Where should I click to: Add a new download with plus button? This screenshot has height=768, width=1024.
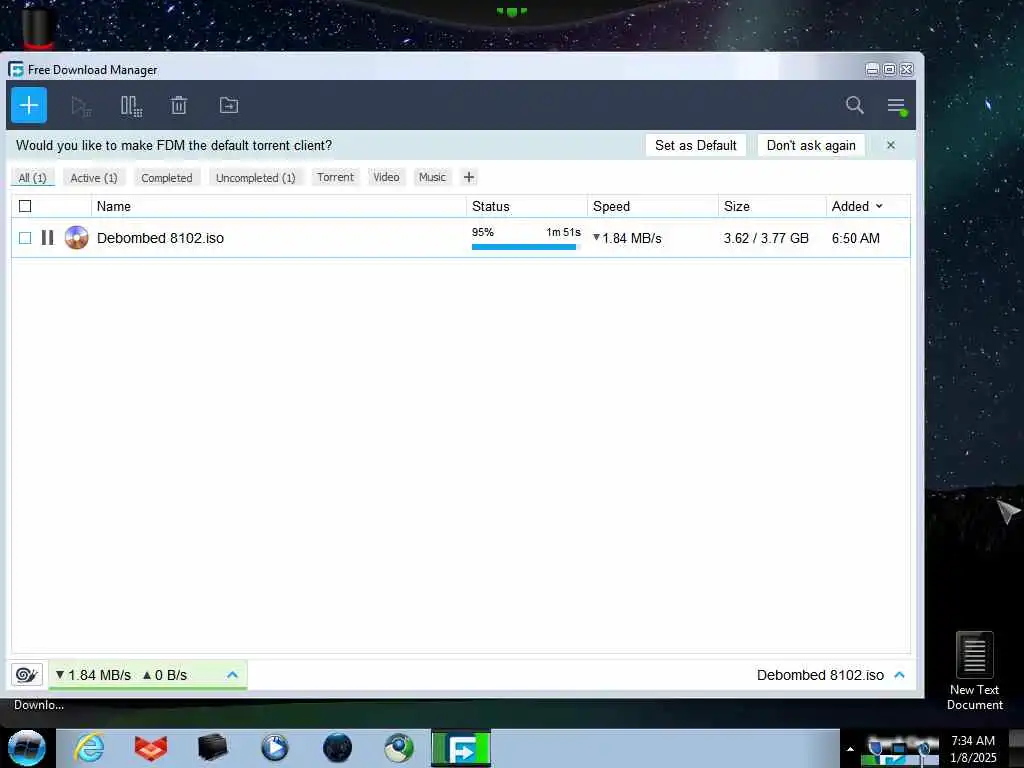29,105
